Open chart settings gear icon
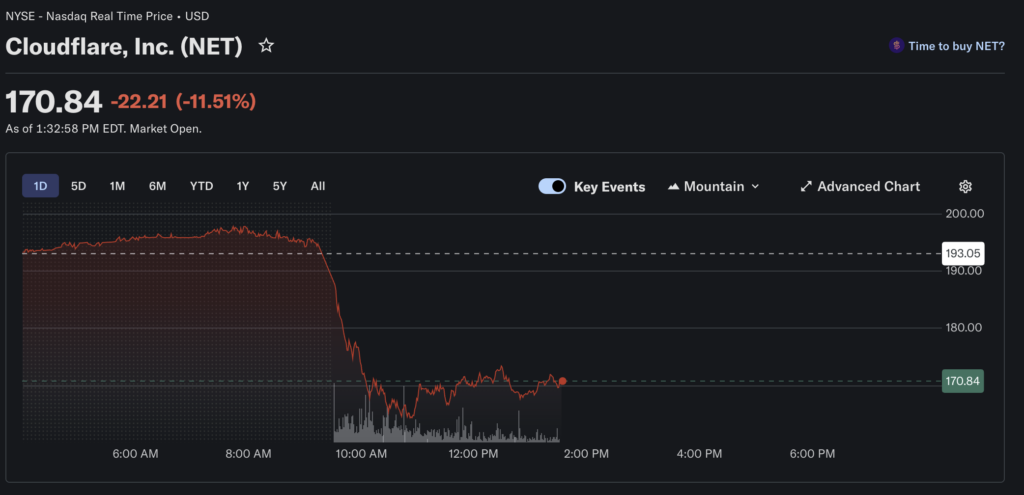The image size is (1024, 495). tap(965, 187)
